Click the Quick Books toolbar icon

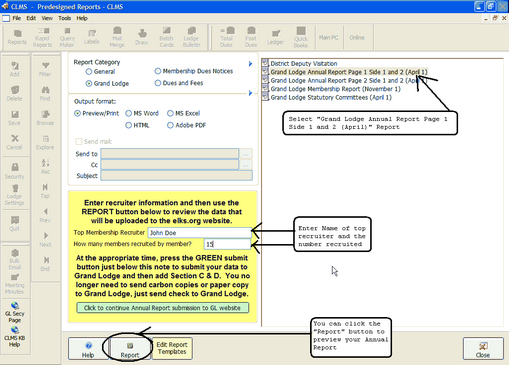[x=301, y=37]
